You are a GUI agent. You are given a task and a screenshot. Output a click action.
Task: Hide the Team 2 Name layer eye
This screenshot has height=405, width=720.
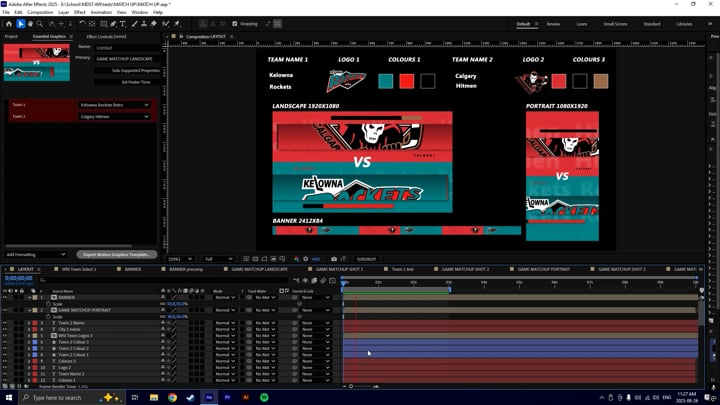pyautogui.click(x=5, y=323)
